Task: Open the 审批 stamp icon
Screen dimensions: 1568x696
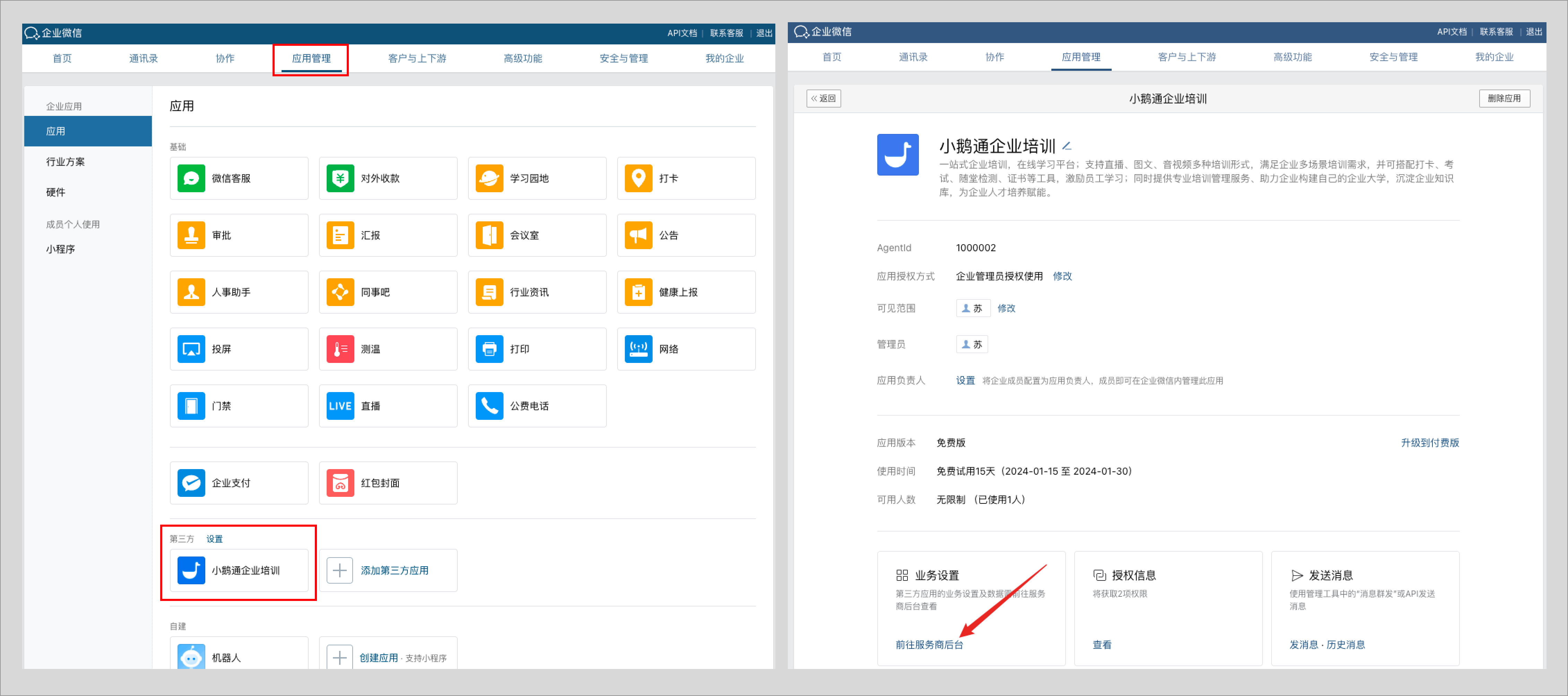Action: point(191,235)
